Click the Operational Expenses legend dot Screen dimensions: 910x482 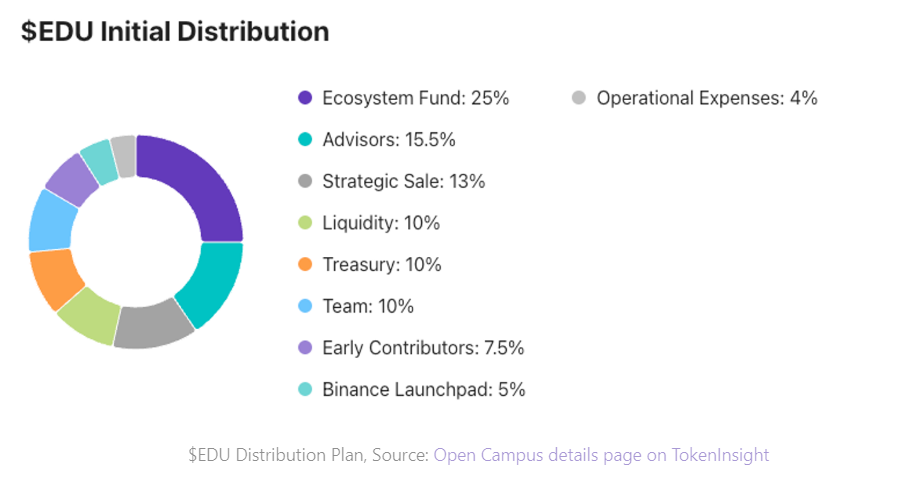[578, 98]
